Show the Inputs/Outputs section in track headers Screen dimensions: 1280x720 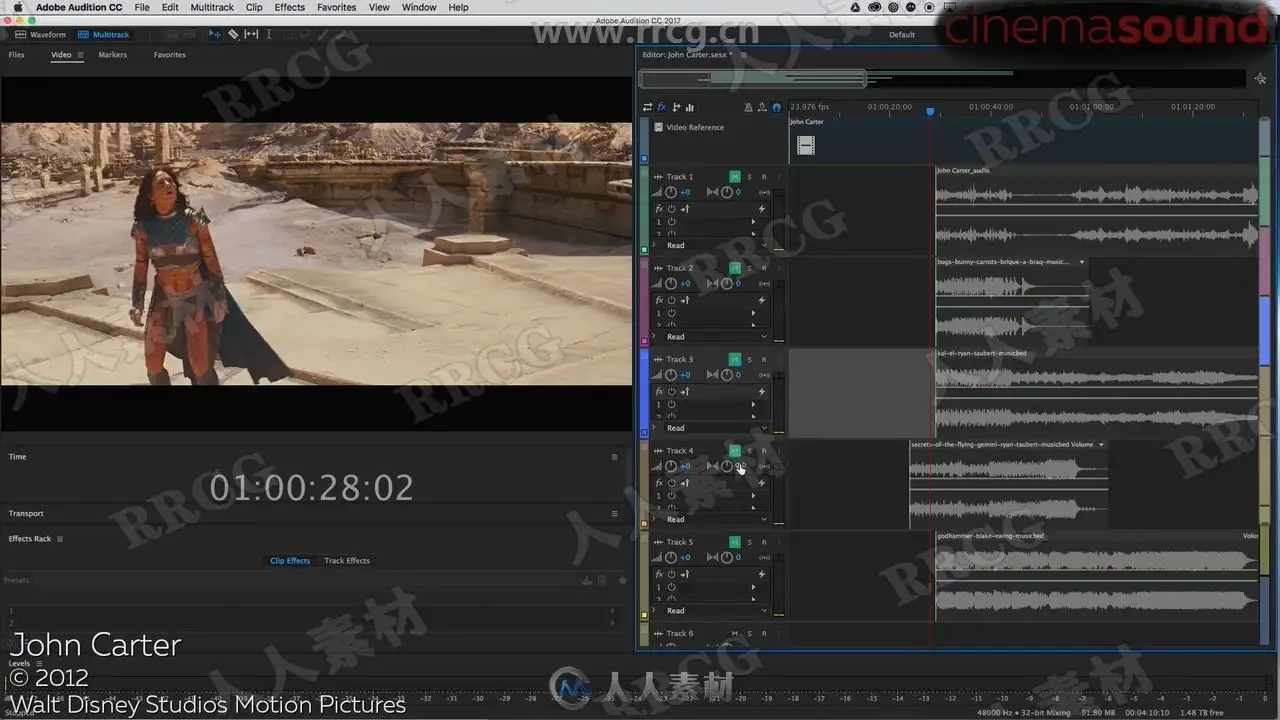tap(647, 107)
